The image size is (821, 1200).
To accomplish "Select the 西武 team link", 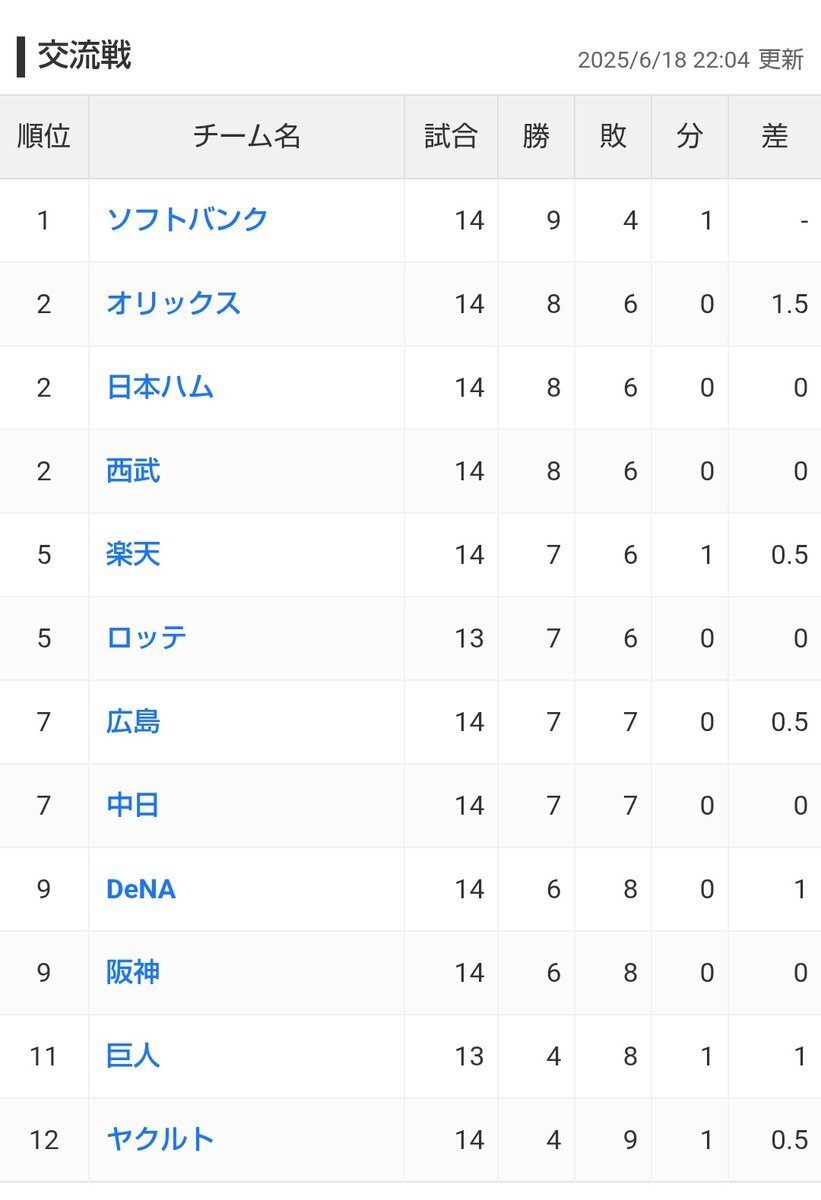I will click(x=133, y=471).
